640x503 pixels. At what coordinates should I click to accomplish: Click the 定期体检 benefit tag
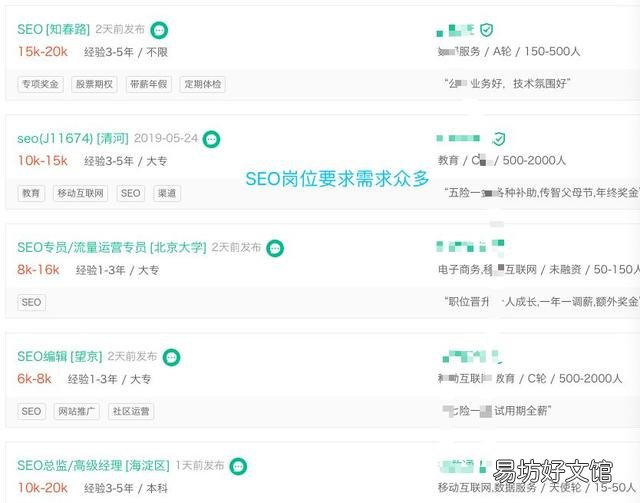click(202, 84)
